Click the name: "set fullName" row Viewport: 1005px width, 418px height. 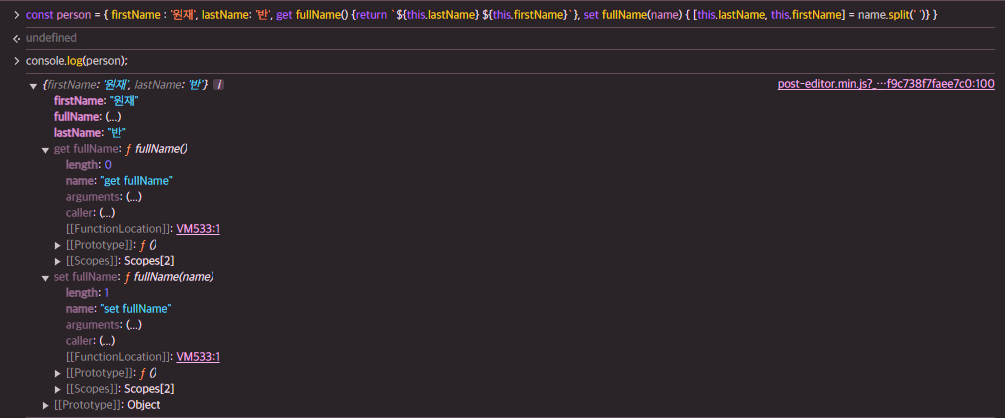click(119, 309)
